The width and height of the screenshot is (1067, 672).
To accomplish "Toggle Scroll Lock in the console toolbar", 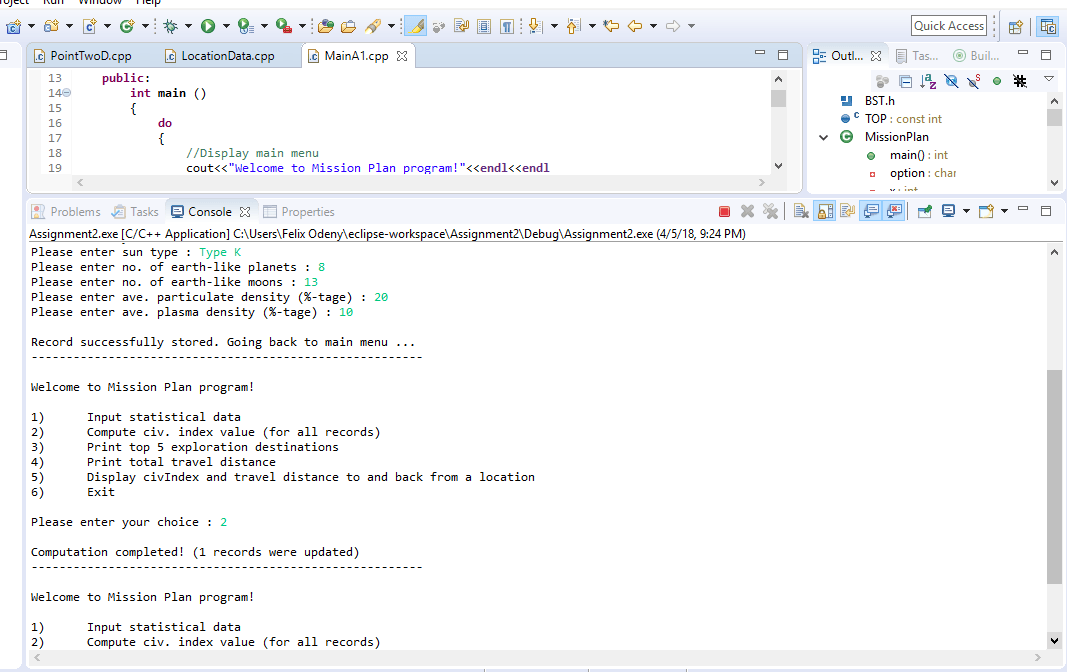I will click(x=825, y=212).
